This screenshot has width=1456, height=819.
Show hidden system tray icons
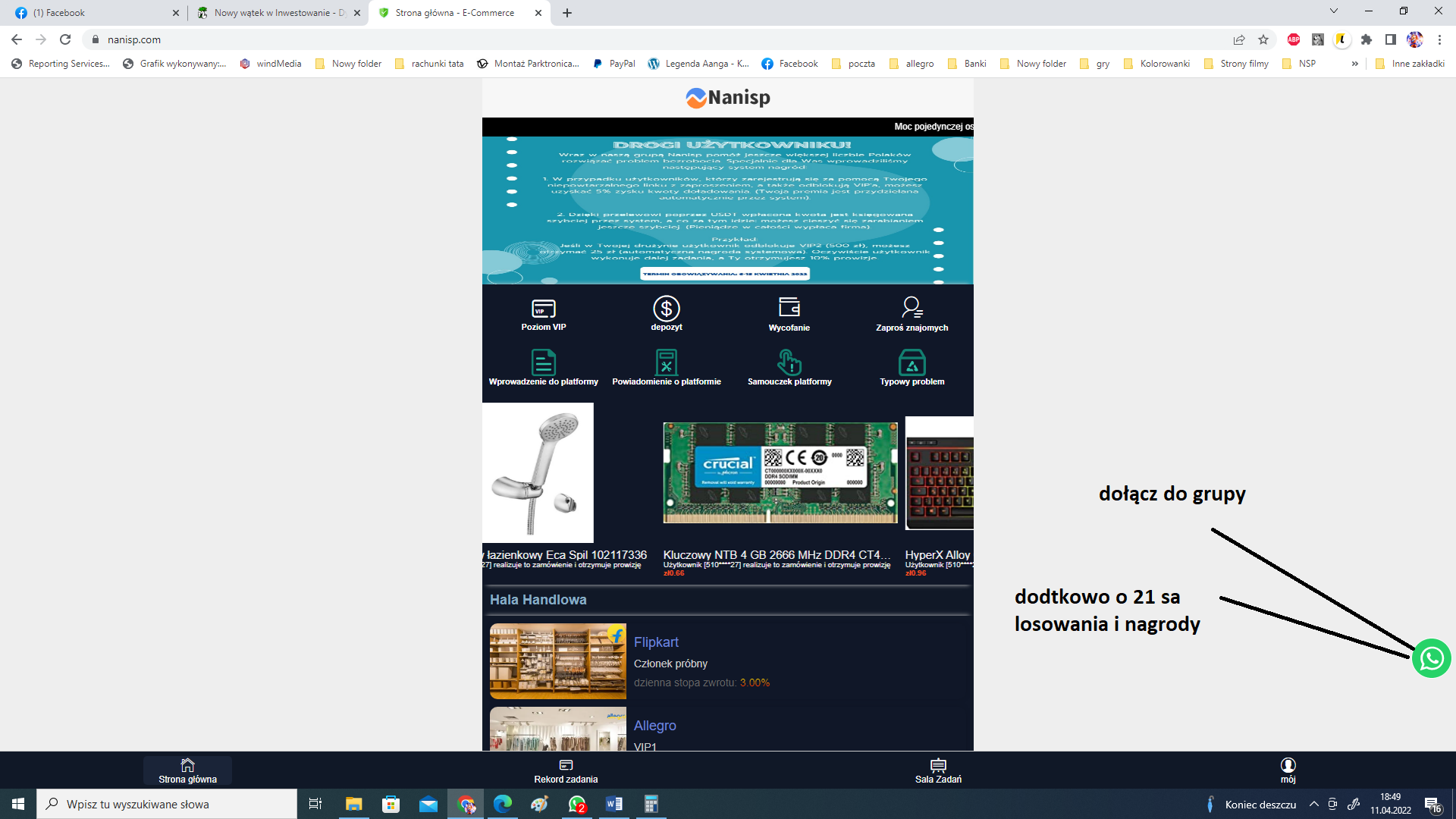1314,804
